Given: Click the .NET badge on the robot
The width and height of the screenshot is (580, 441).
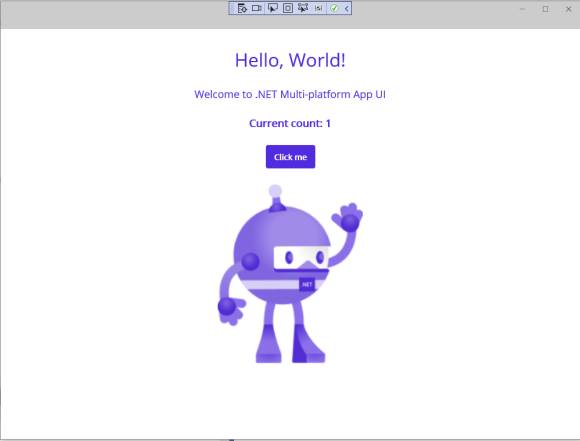Looking at the screenshot, I should [307, 285].
